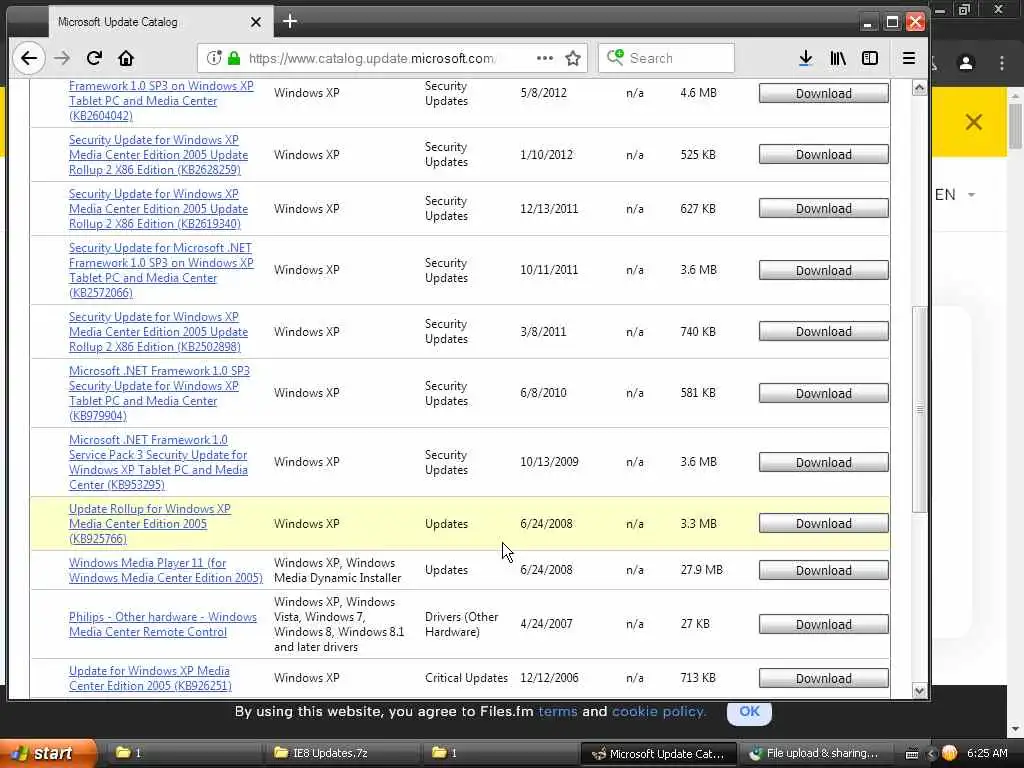
Task: Open Update Rollup KB925766 link
Action: click(x=150, y=524)
